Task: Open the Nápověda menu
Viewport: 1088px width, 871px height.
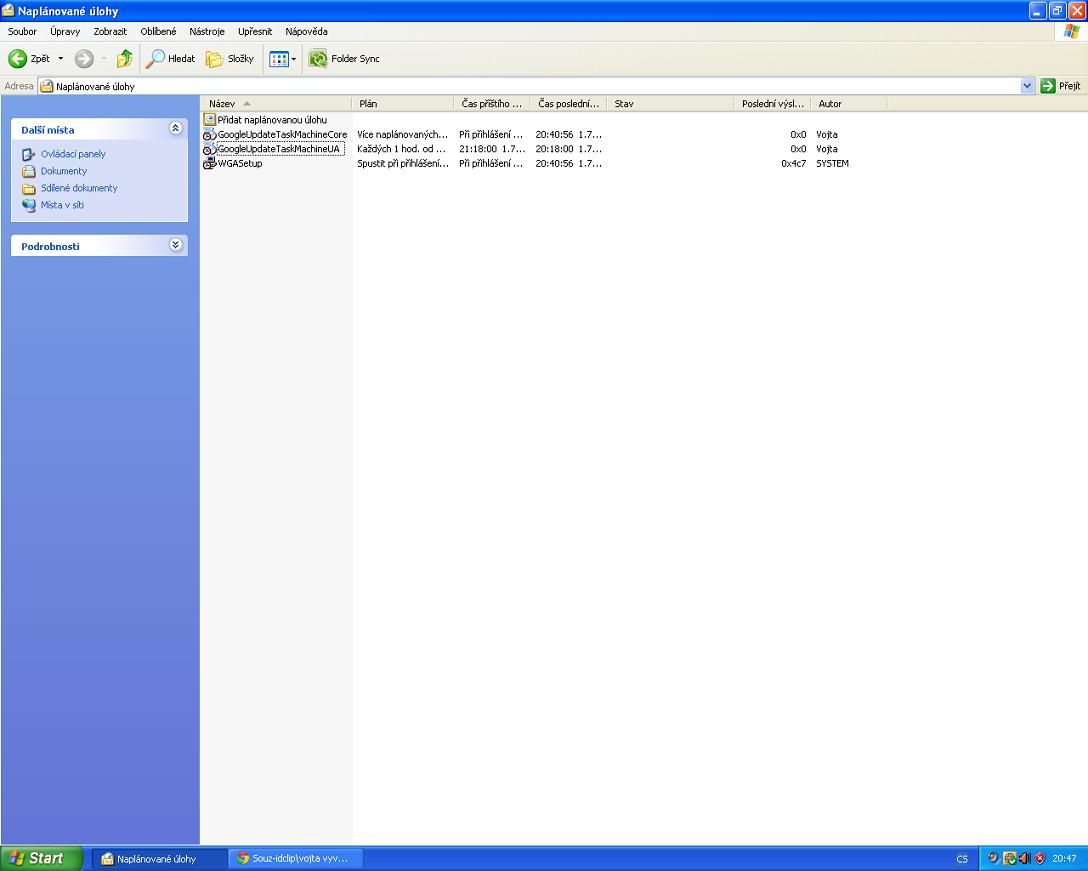Action: click(306, 31)
